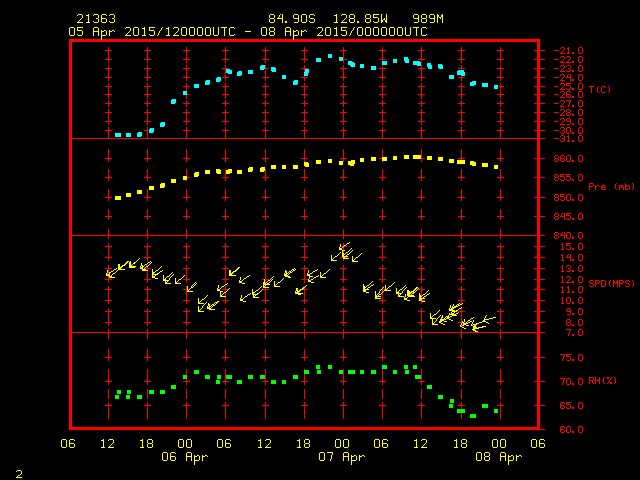Click the 12.0 wind speed tick label
640x480 pixels.
[x=571, y=280]
